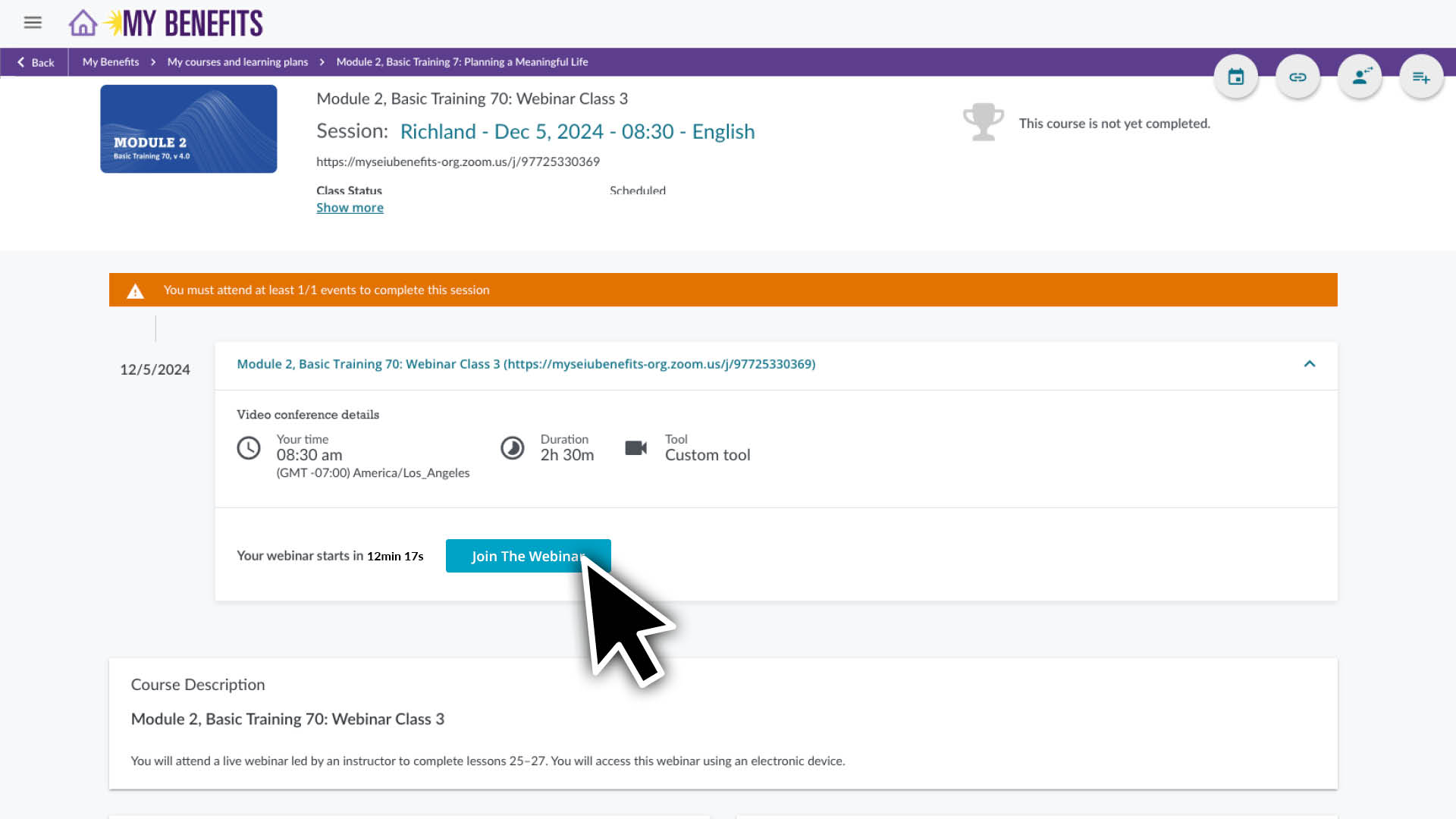1456x819 pixels.
Task: Select the share with user icon
Action: point(1359,76)
